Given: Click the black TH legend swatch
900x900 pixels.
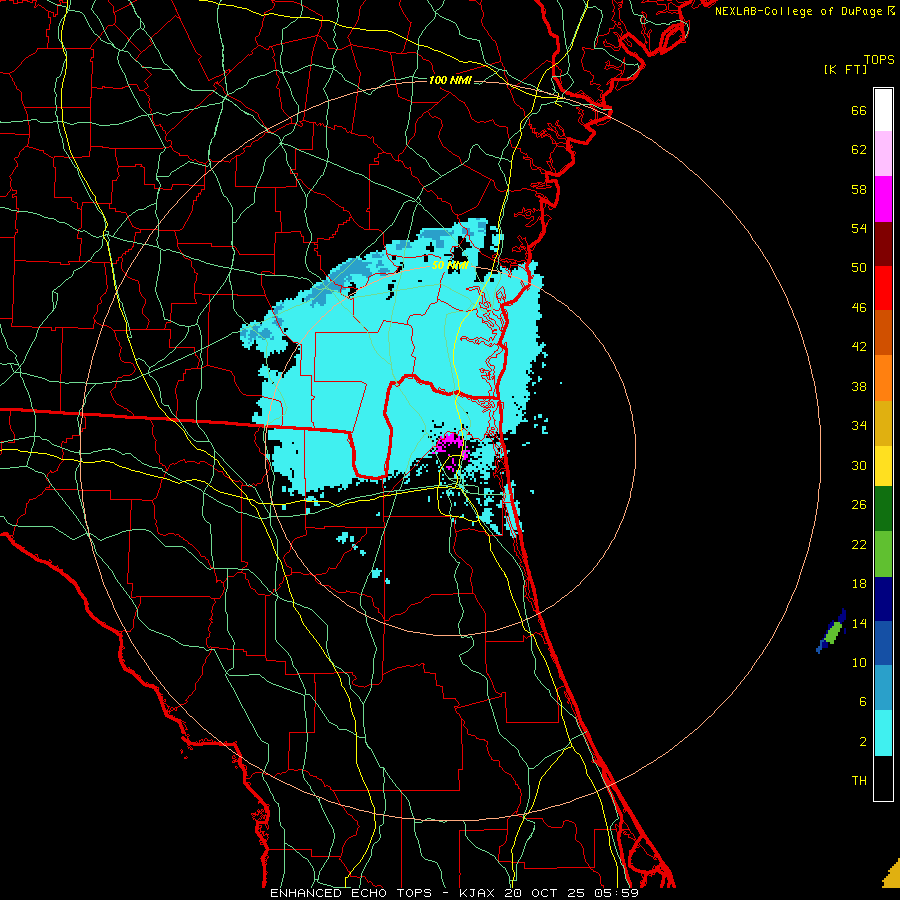Looking at the screenshot, I should coord(883,778).
